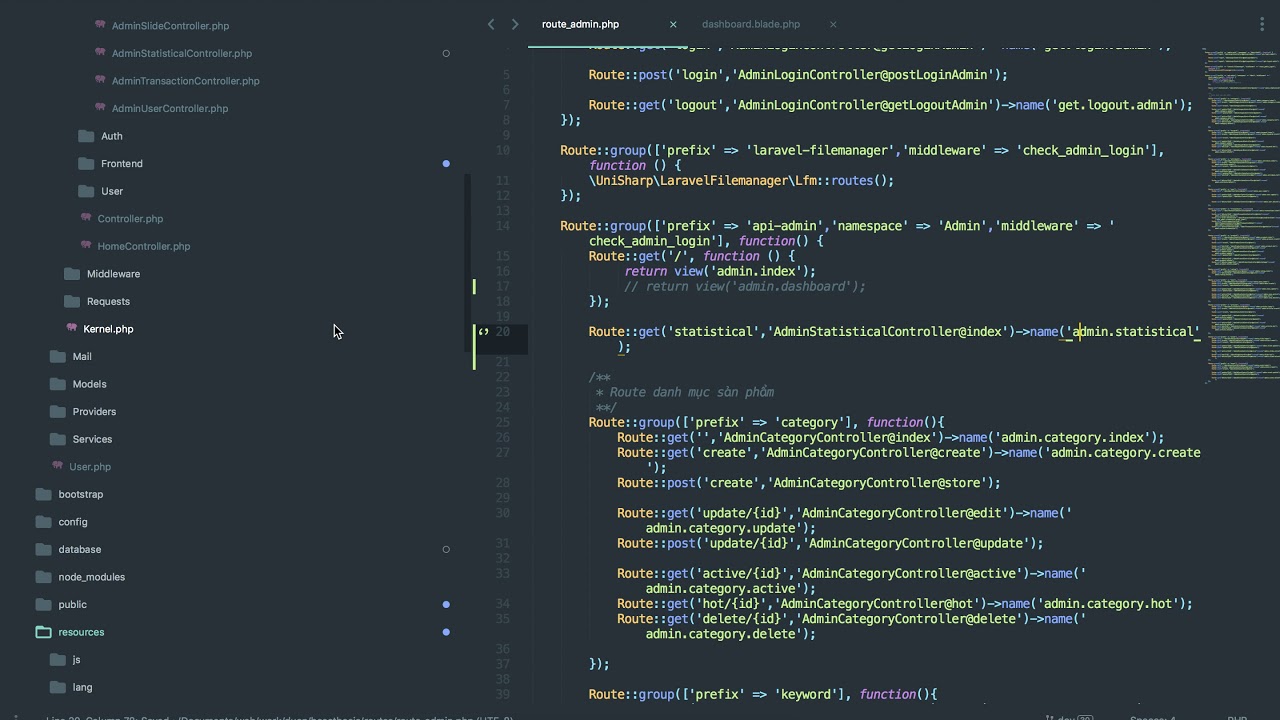
Task: Click PHP icon of AdminUserController.php
Action: 100,108
